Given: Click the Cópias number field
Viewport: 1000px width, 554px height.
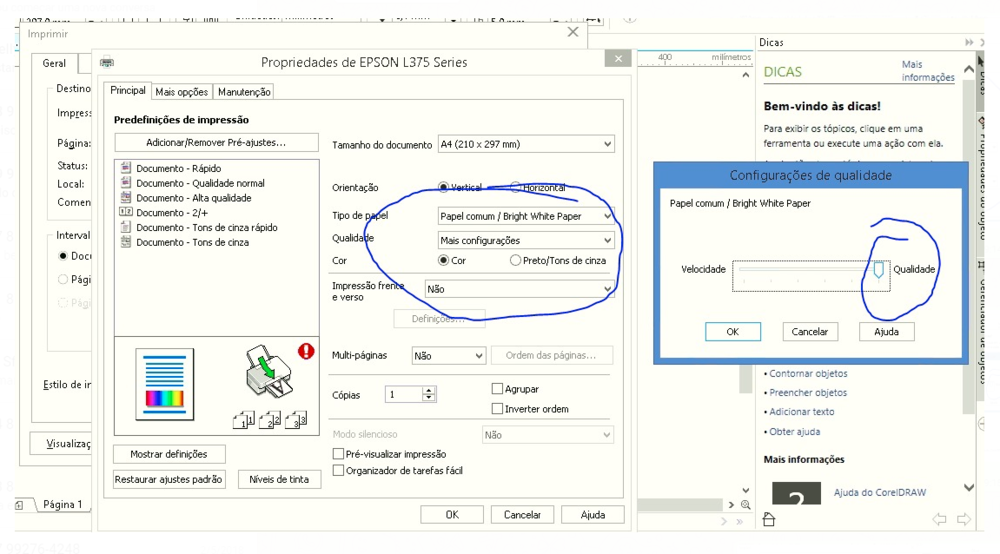Looking at the screenshot, I should (x=404, y=395).
